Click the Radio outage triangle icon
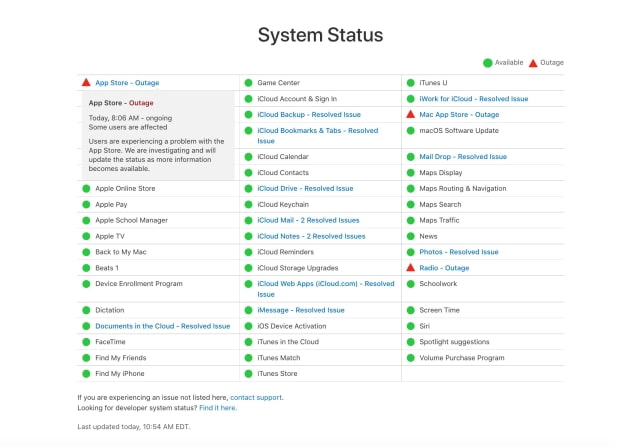The width and height of the screenshot is (640, 447). pyautogui.click(x=410, y=268)
